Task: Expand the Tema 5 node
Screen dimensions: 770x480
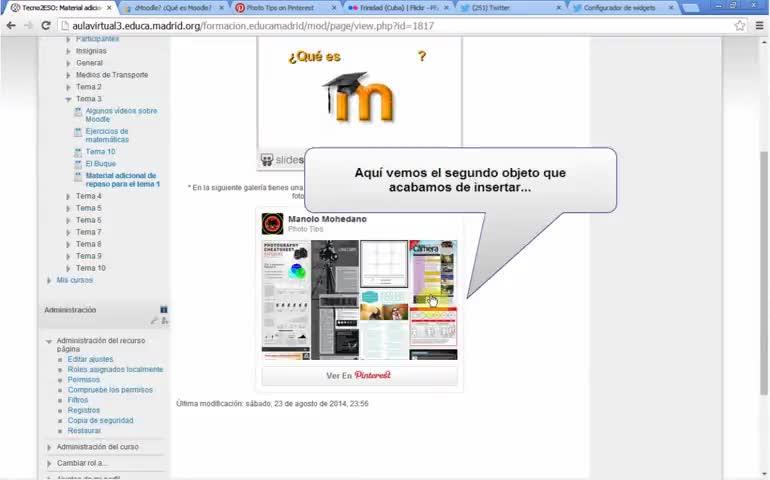Action: [68, 208]
